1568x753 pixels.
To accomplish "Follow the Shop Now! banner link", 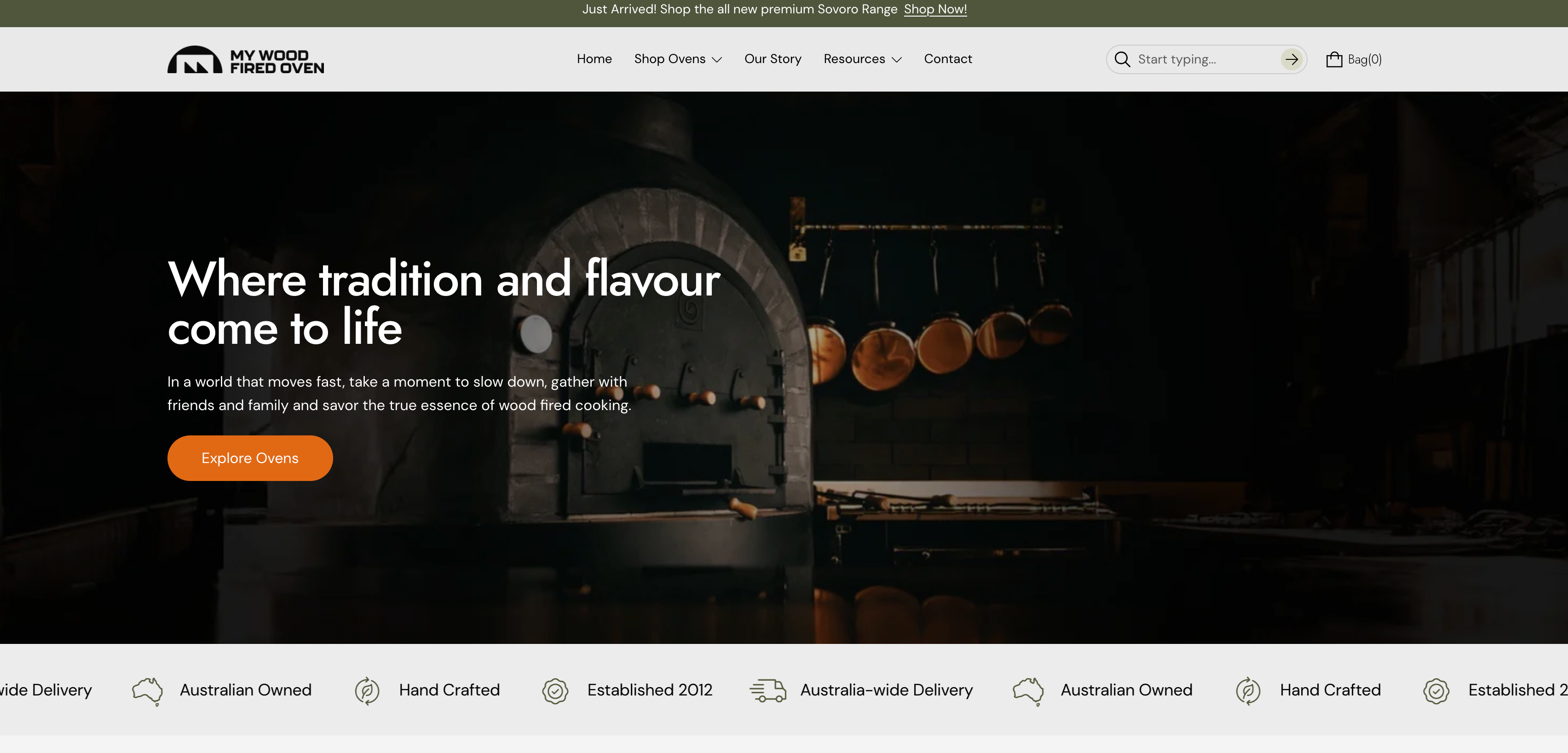I will pos(935,9).
